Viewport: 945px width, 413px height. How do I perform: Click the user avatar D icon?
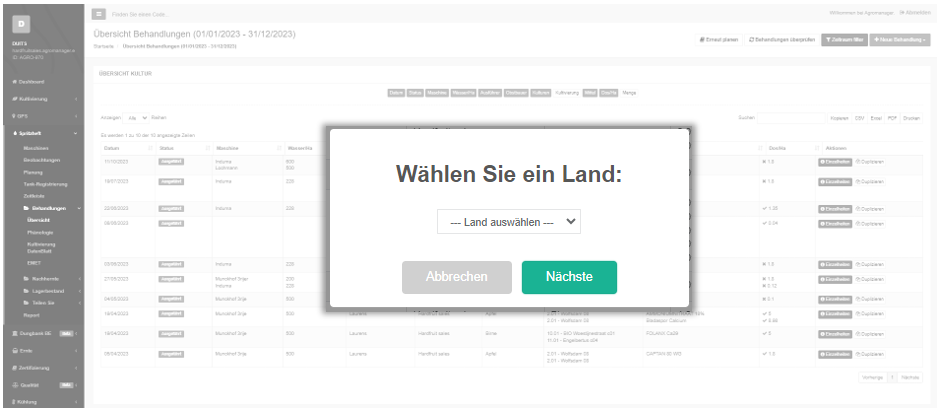coord(21,24)
